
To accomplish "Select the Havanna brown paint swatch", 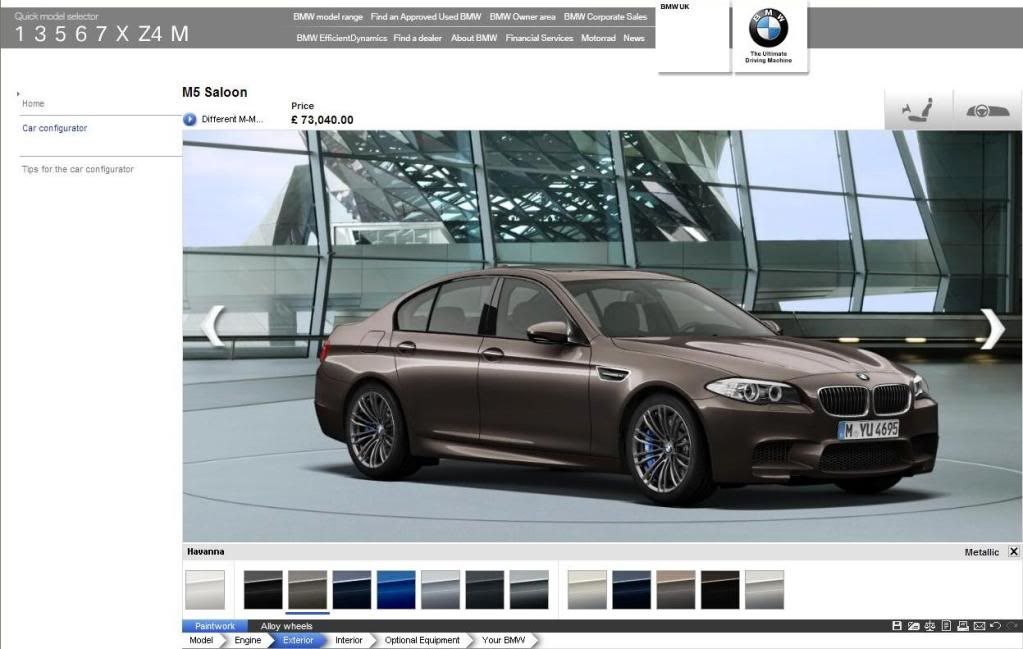I will [307, 590].
